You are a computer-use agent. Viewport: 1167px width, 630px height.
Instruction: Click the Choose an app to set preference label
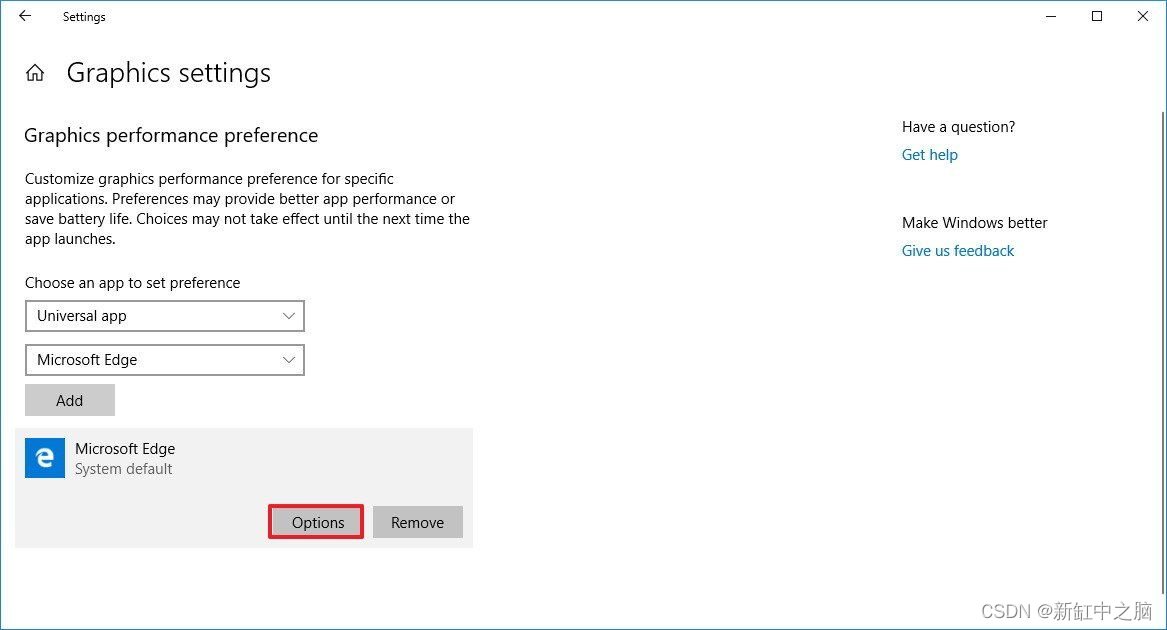(132, 283)
